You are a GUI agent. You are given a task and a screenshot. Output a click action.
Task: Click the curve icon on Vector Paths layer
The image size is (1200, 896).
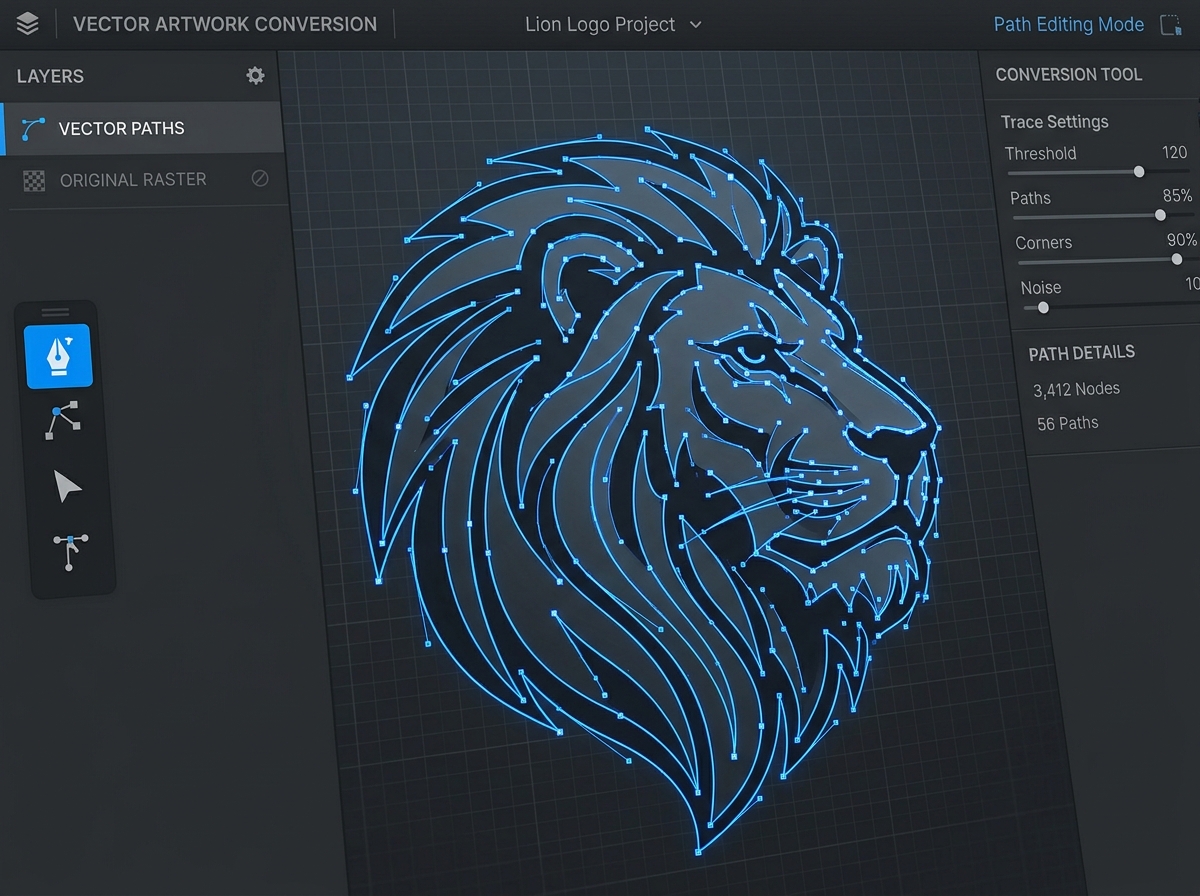(34, 128)
